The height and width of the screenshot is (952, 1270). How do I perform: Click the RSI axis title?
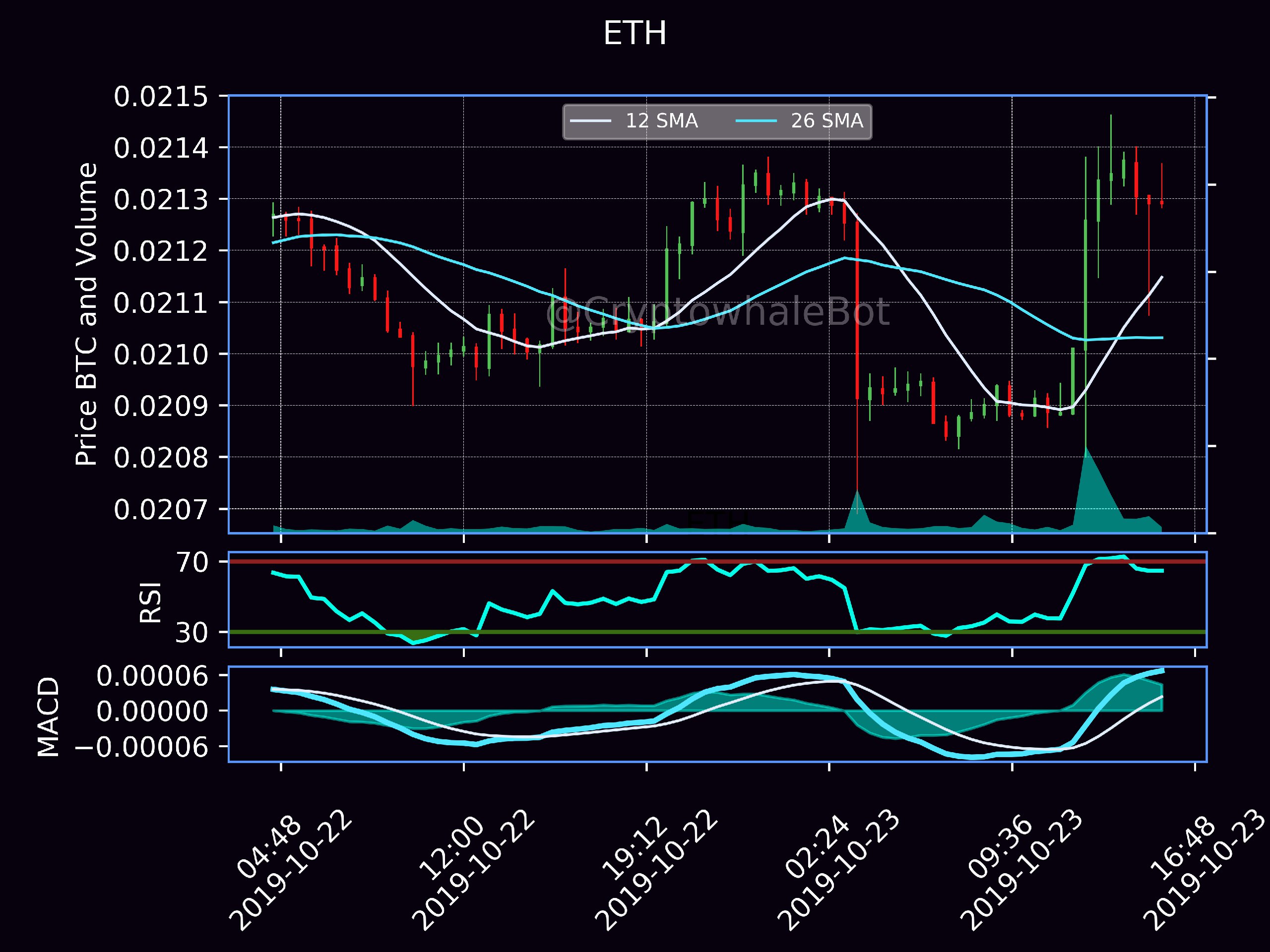(x=151, y=602)
